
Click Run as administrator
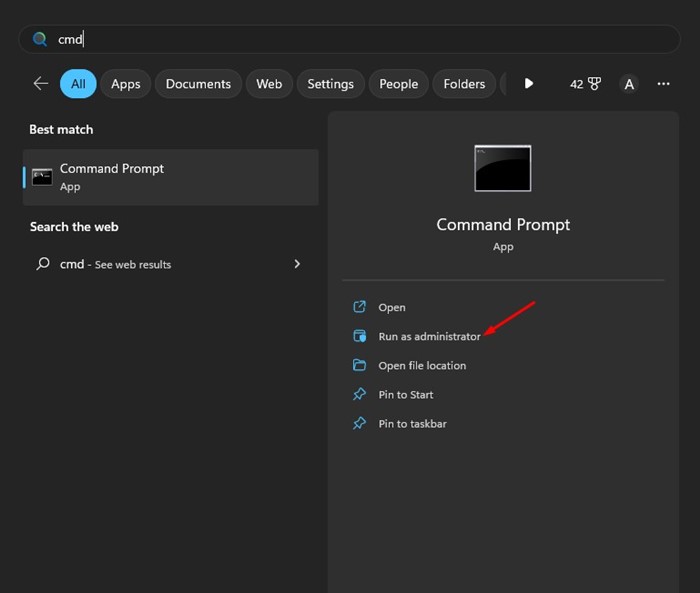(x=429, y=337)
